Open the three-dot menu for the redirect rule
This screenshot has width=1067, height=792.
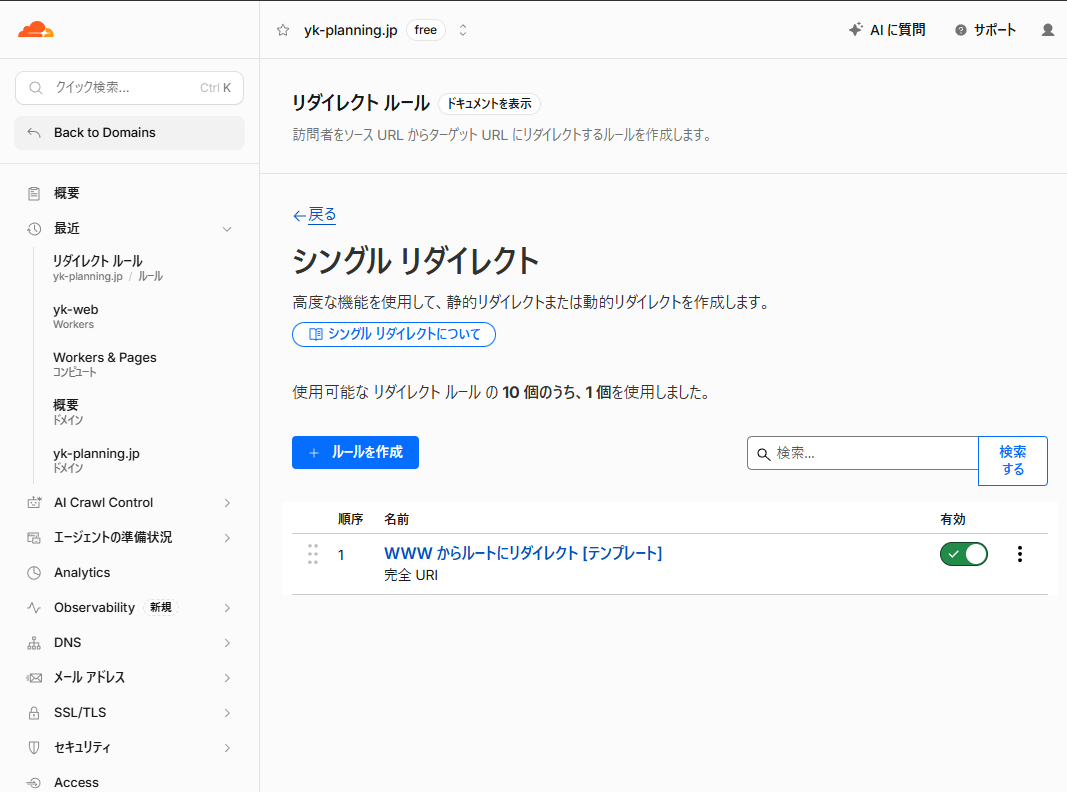[x=1019, y=554]
